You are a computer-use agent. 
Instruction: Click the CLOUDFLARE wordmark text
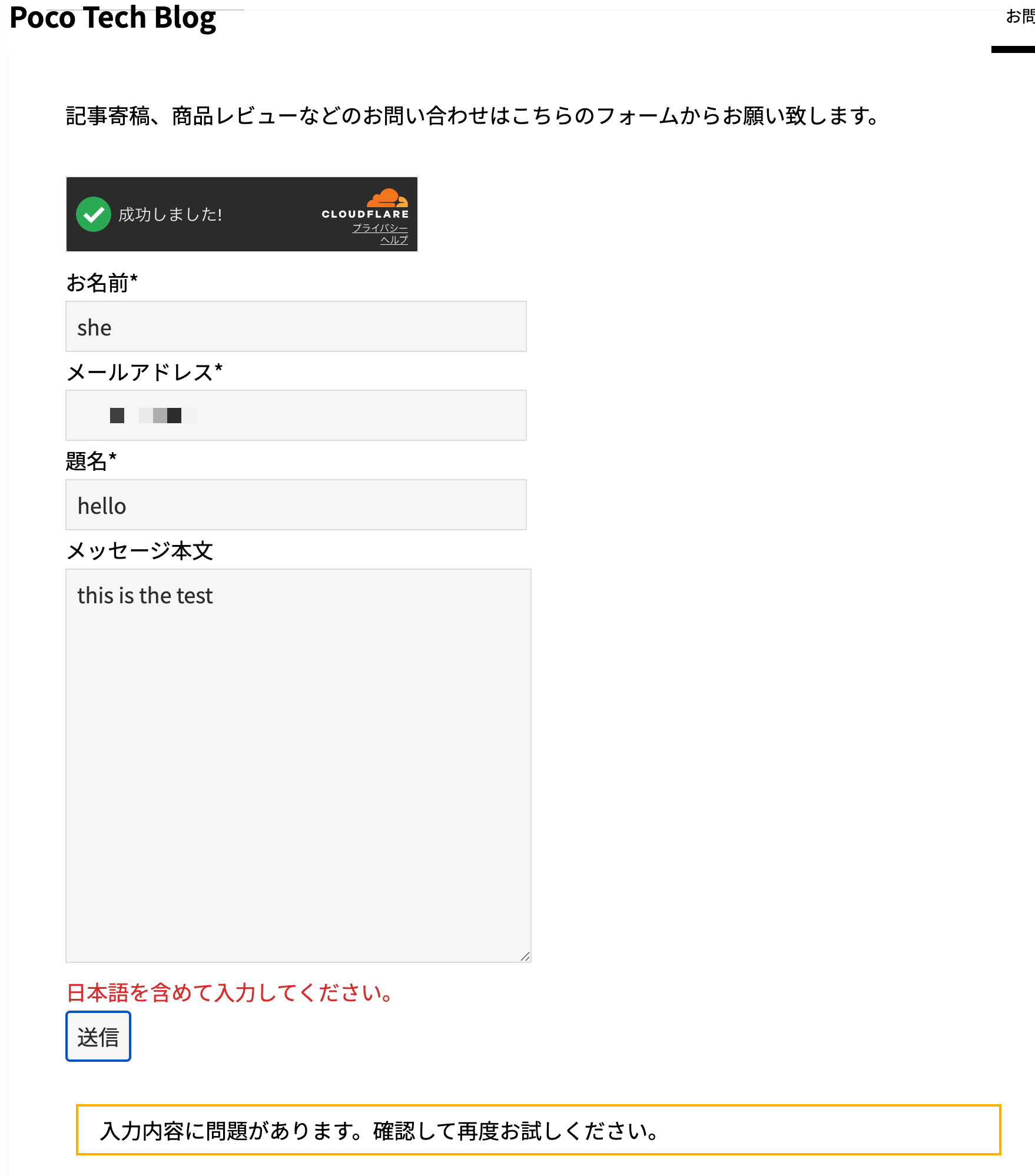(365, 214)
